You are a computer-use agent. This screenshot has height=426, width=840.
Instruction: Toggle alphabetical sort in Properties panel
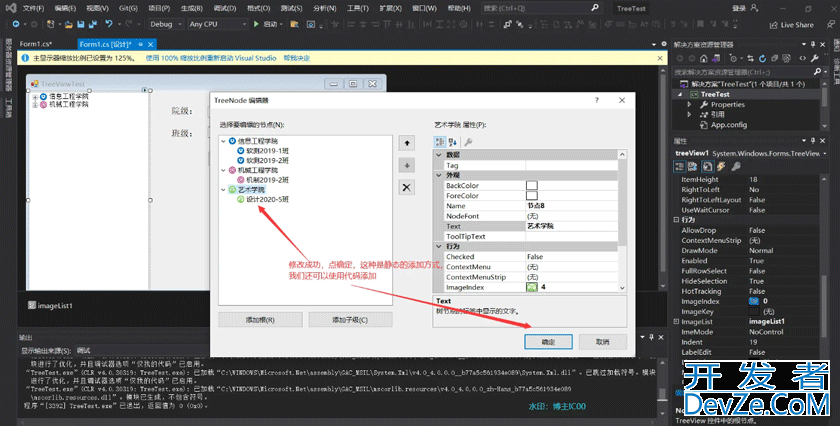[x=692, y=167]
